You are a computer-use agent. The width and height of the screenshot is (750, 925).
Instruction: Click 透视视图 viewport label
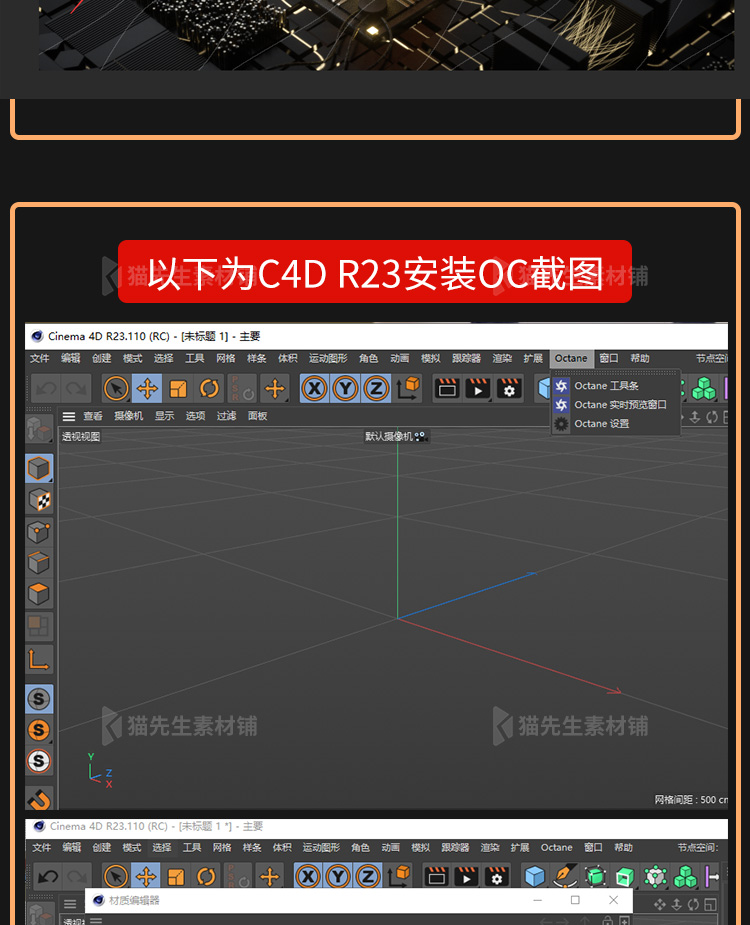point(81,437)
